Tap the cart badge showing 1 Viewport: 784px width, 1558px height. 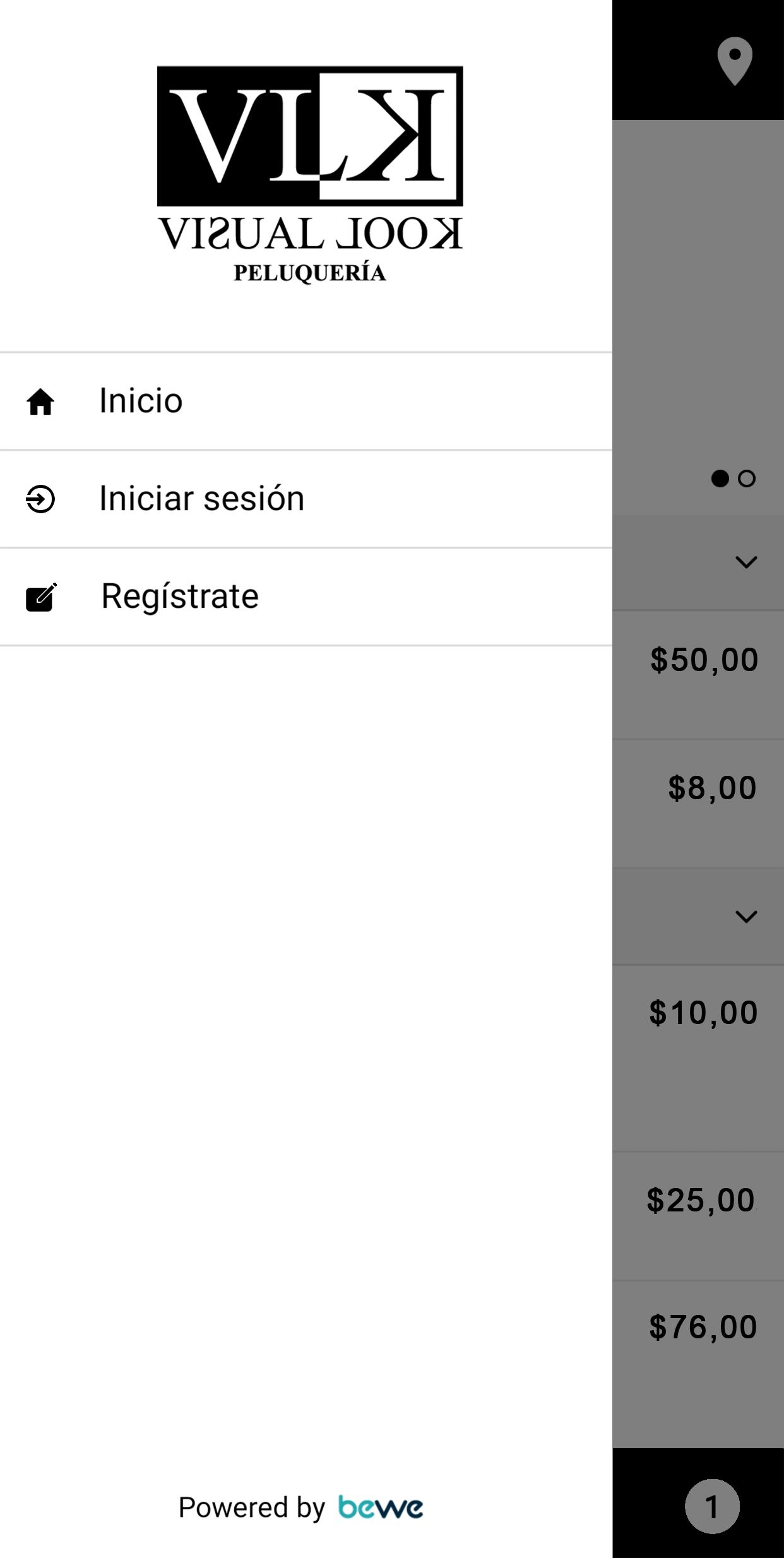click(712, 1506)
